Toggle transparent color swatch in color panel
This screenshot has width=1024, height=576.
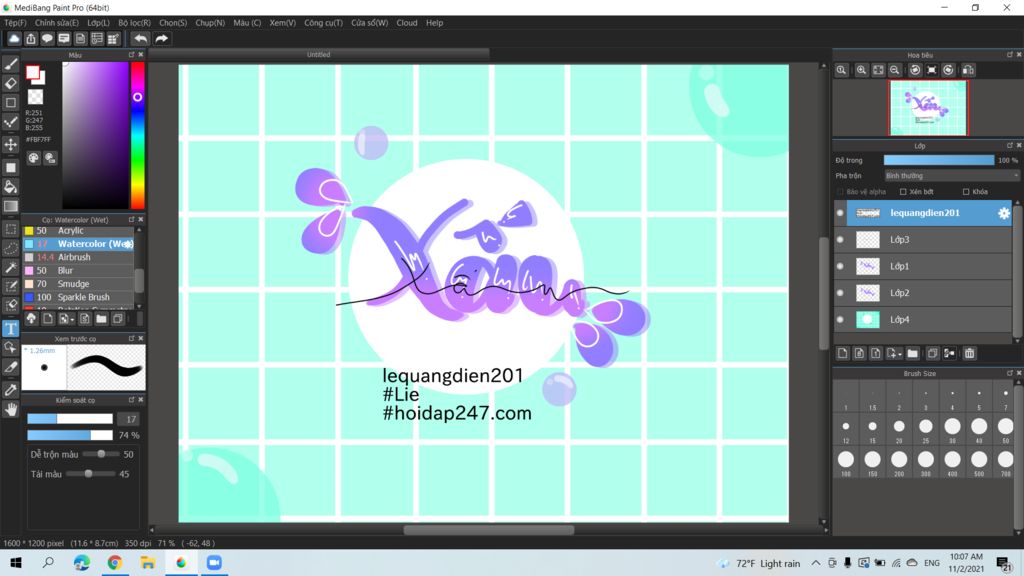pyautogui.click(x=35, y=97)
